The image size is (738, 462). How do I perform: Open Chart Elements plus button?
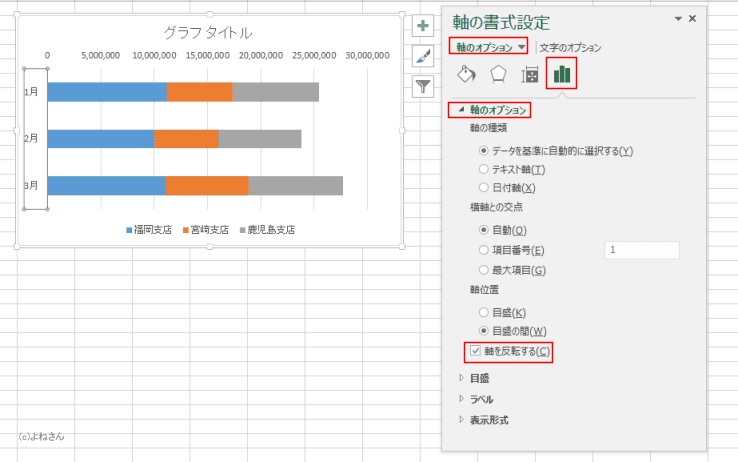423,25
